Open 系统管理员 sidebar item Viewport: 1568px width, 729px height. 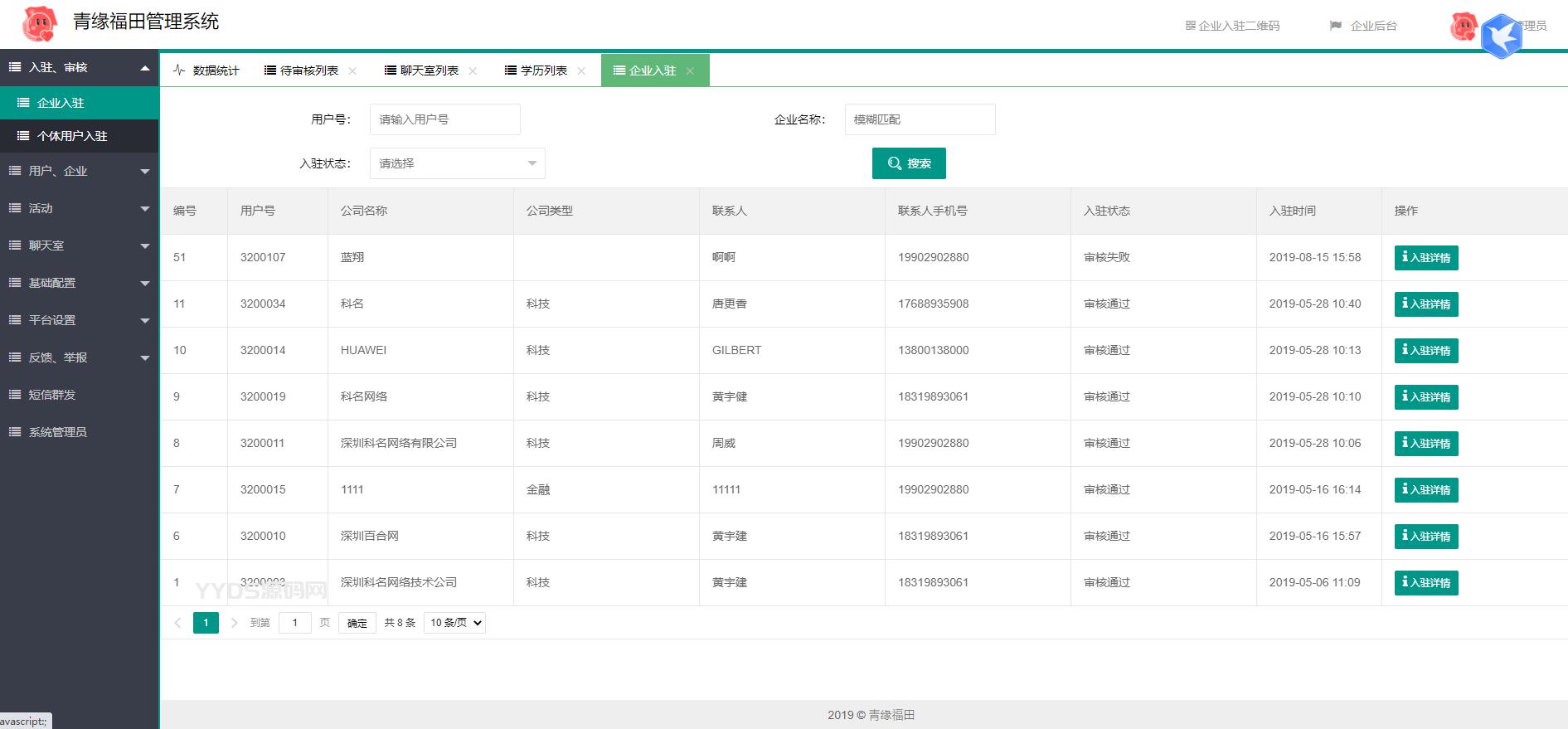[x=80, y=432]
